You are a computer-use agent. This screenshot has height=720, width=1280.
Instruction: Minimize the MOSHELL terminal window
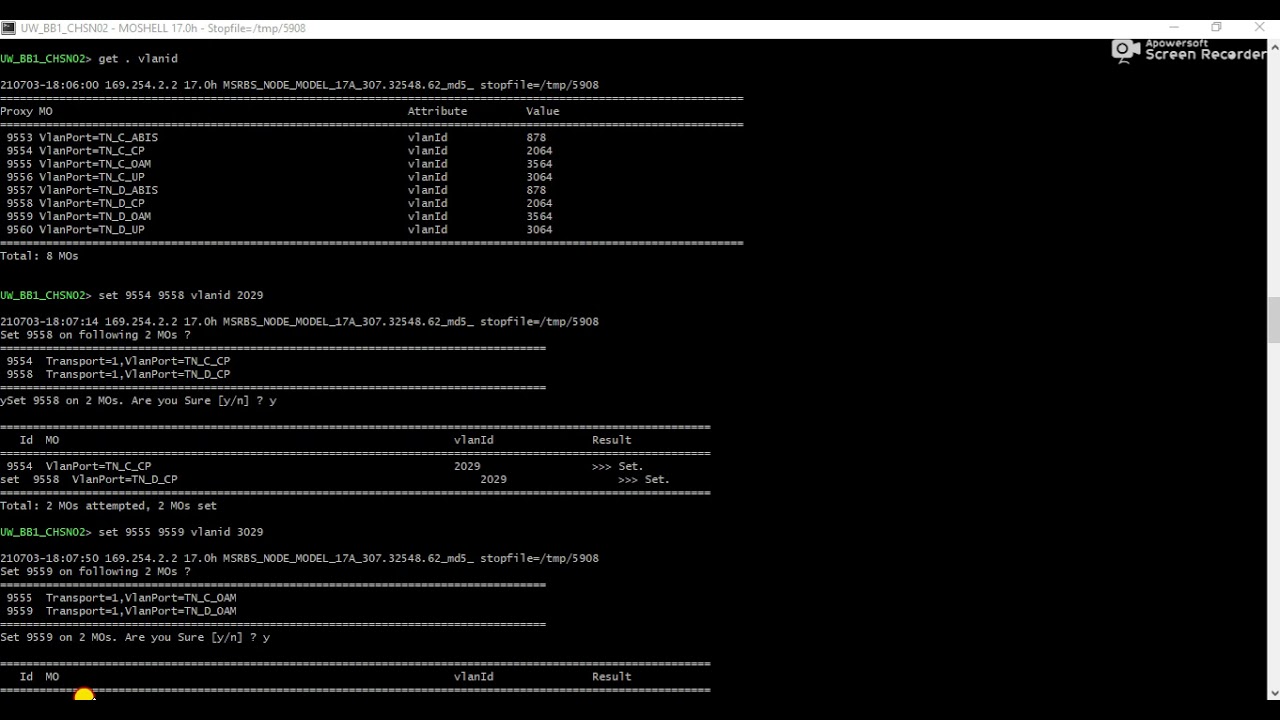tap(1173, 28)
